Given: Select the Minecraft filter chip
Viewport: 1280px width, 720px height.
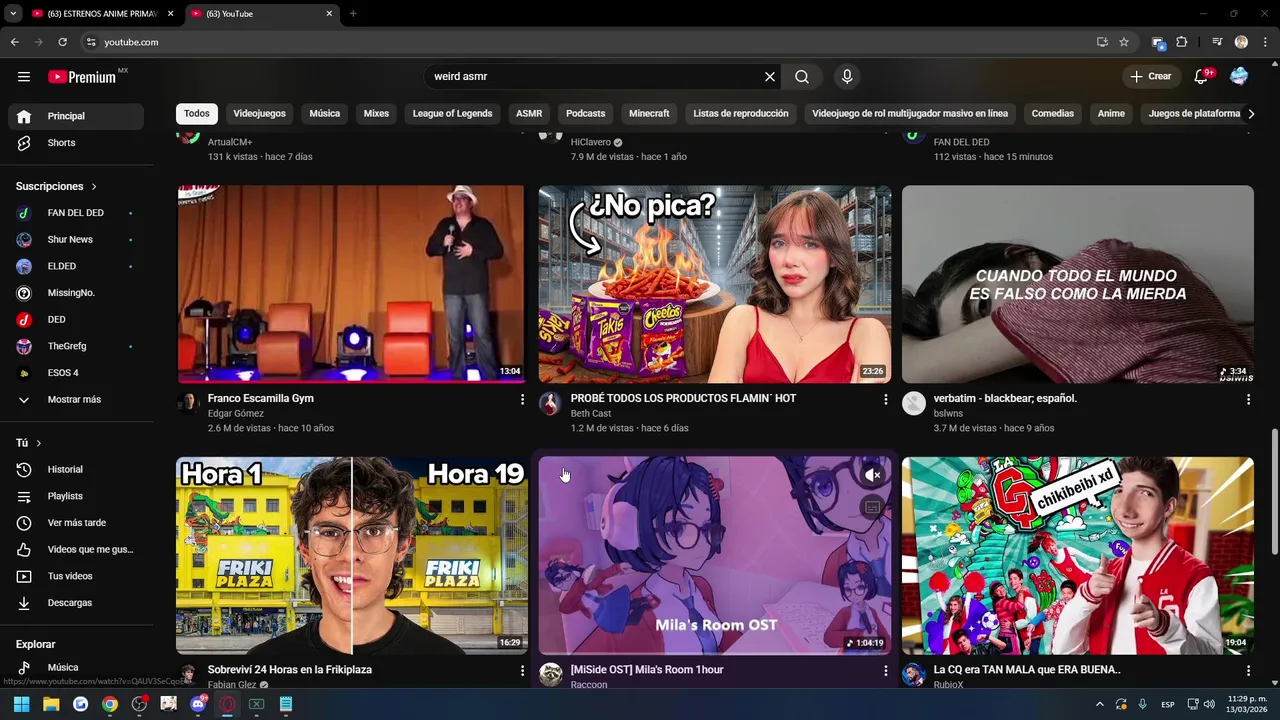Looking at the screenshot, I should (649, 114).
